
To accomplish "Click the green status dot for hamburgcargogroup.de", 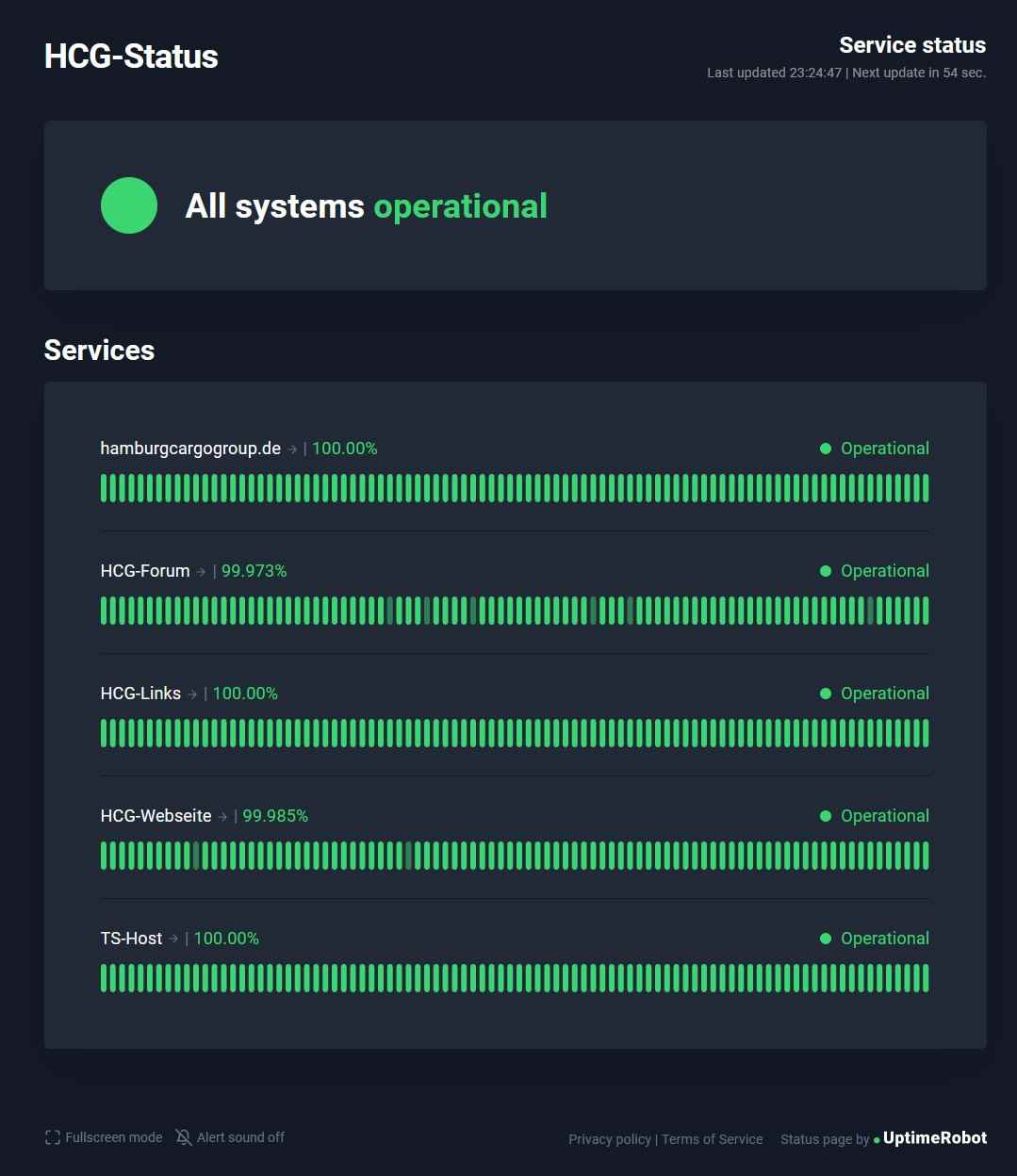I will [826, 449].
